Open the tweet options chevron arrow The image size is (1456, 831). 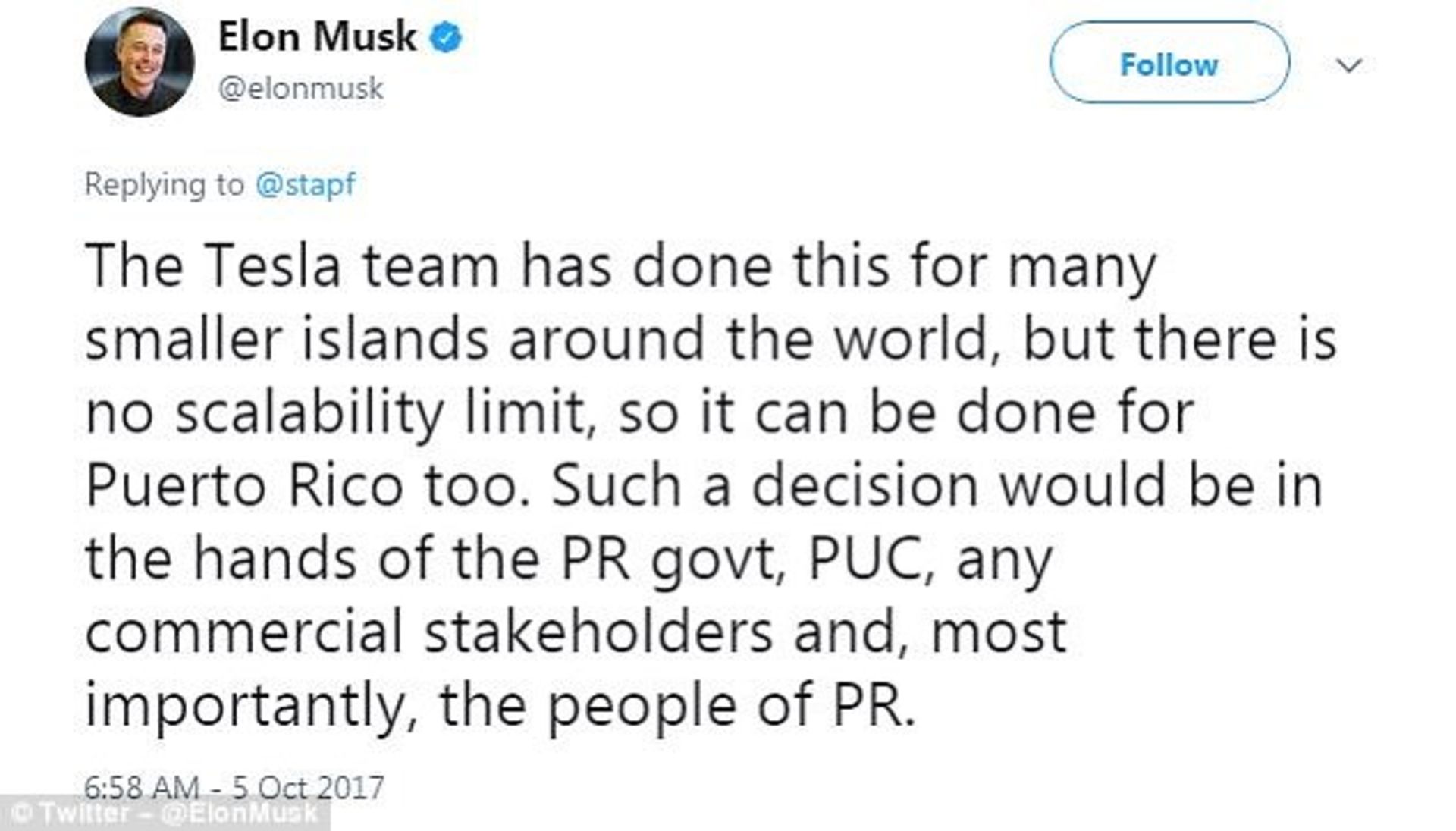[1349, 66]
